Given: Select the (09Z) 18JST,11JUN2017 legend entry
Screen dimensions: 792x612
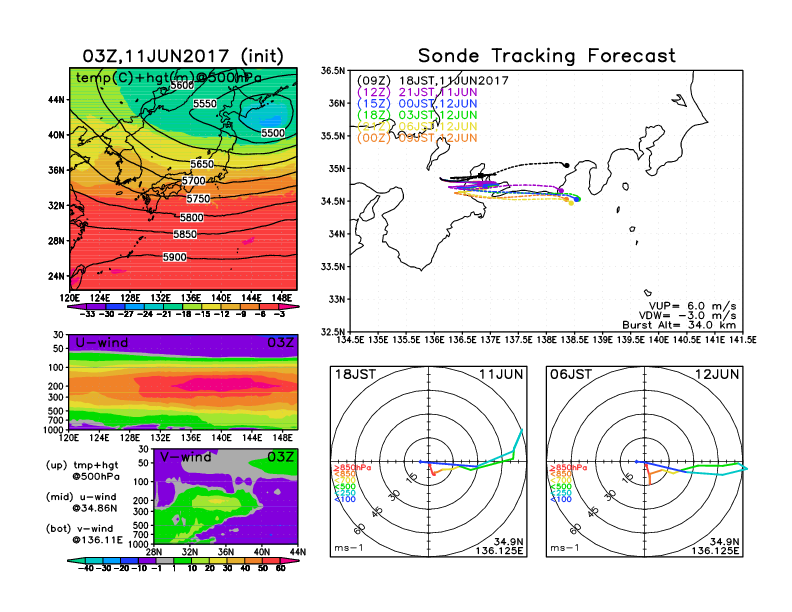Looking at the screenshot, I should pyautogui.click(x=433, y=80).
